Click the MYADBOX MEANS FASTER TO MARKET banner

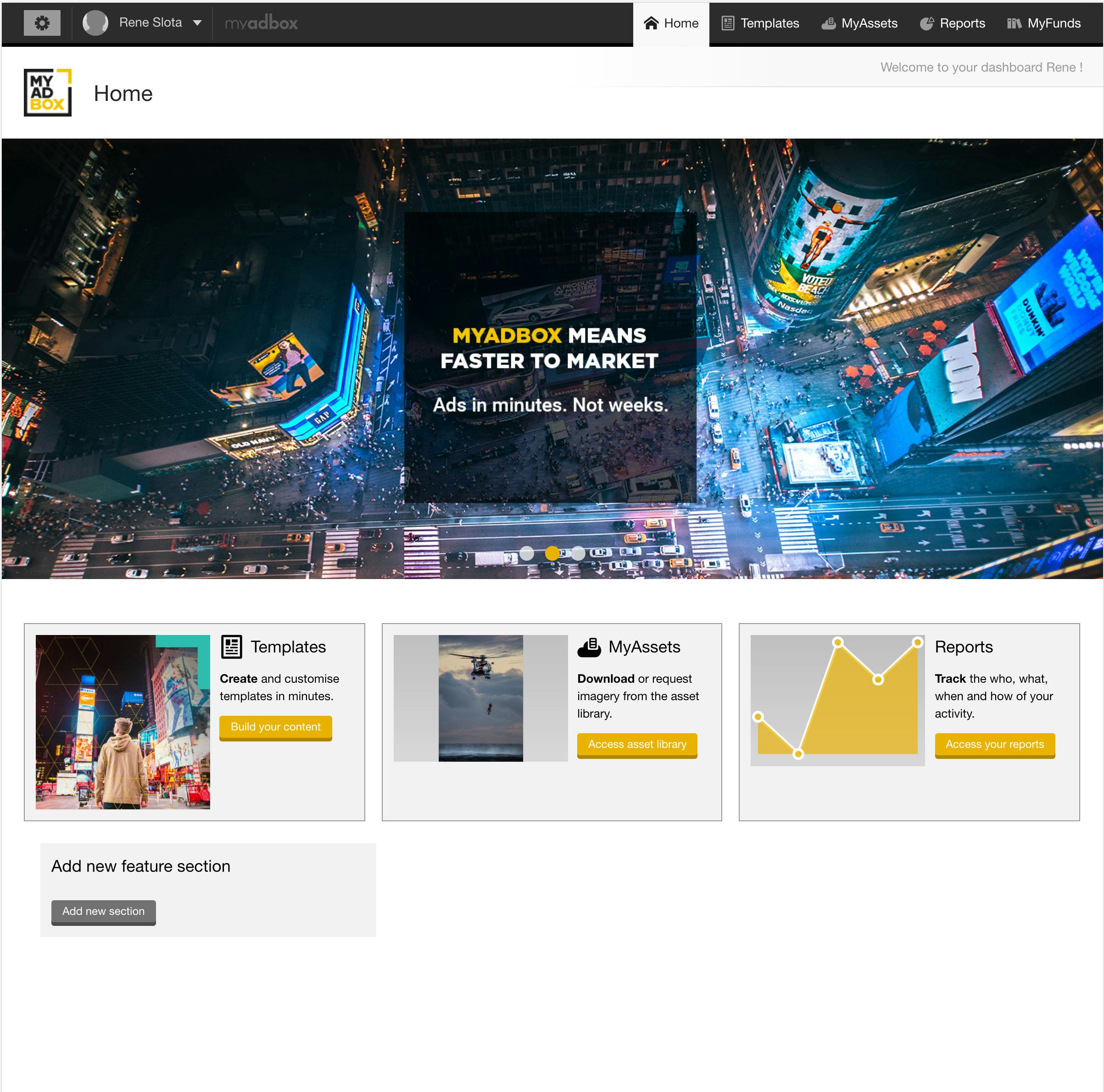pyautogui.click(x=550, y=349)
